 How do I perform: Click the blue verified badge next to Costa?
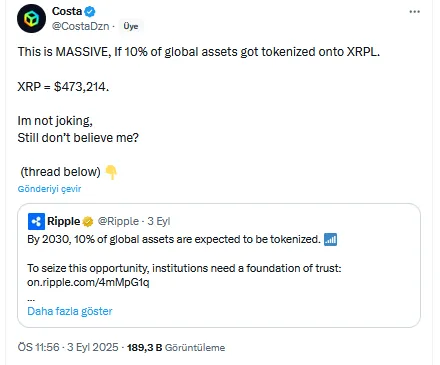(x=90, y=12)
